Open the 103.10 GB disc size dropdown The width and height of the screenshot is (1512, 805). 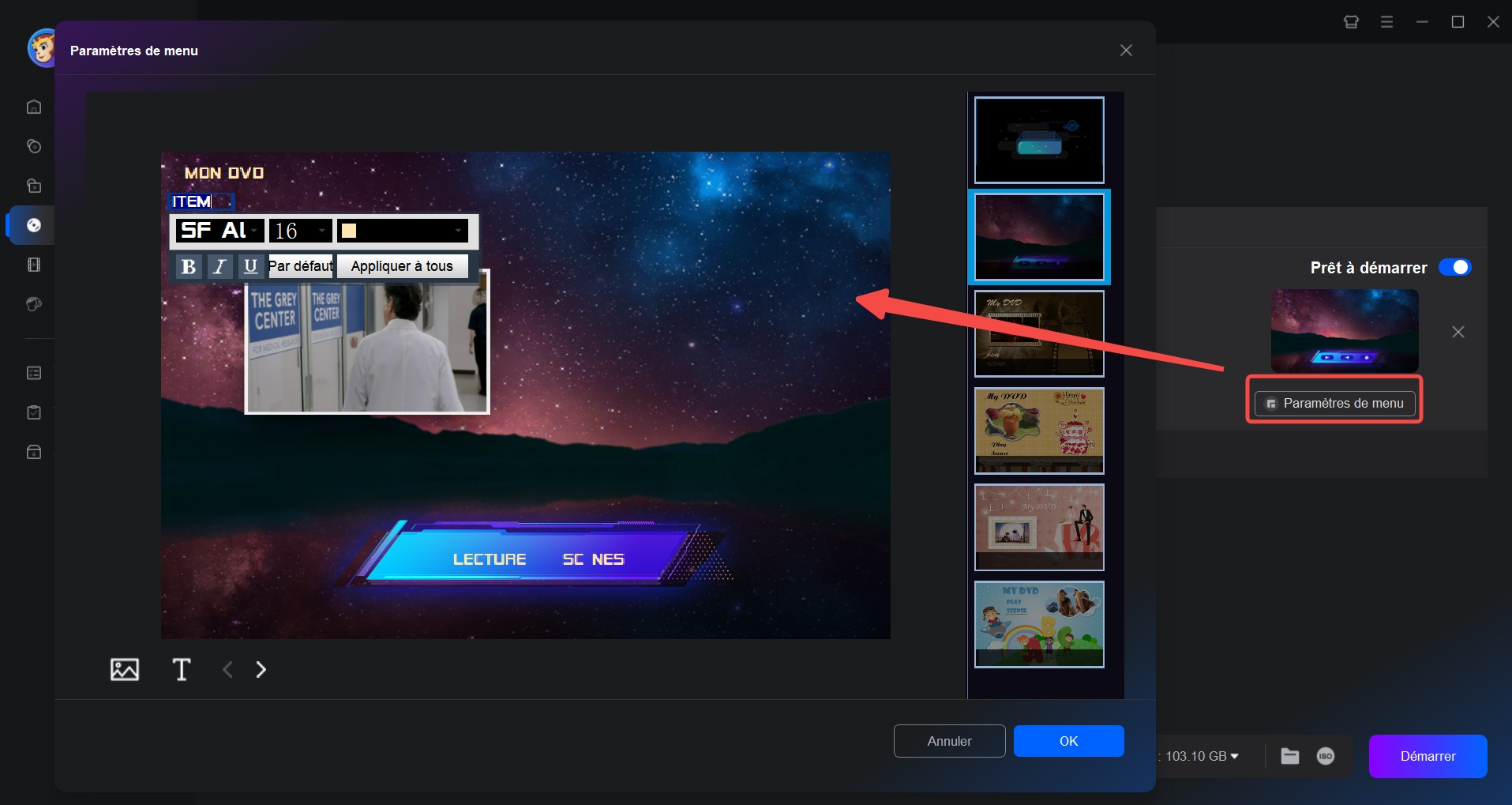1202,756
